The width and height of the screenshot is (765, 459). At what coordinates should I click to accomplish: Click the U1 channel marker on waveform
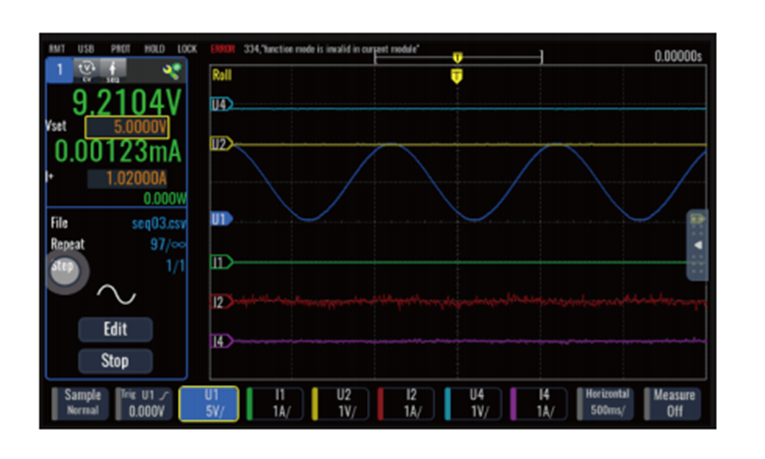click(x=221, y=217)
